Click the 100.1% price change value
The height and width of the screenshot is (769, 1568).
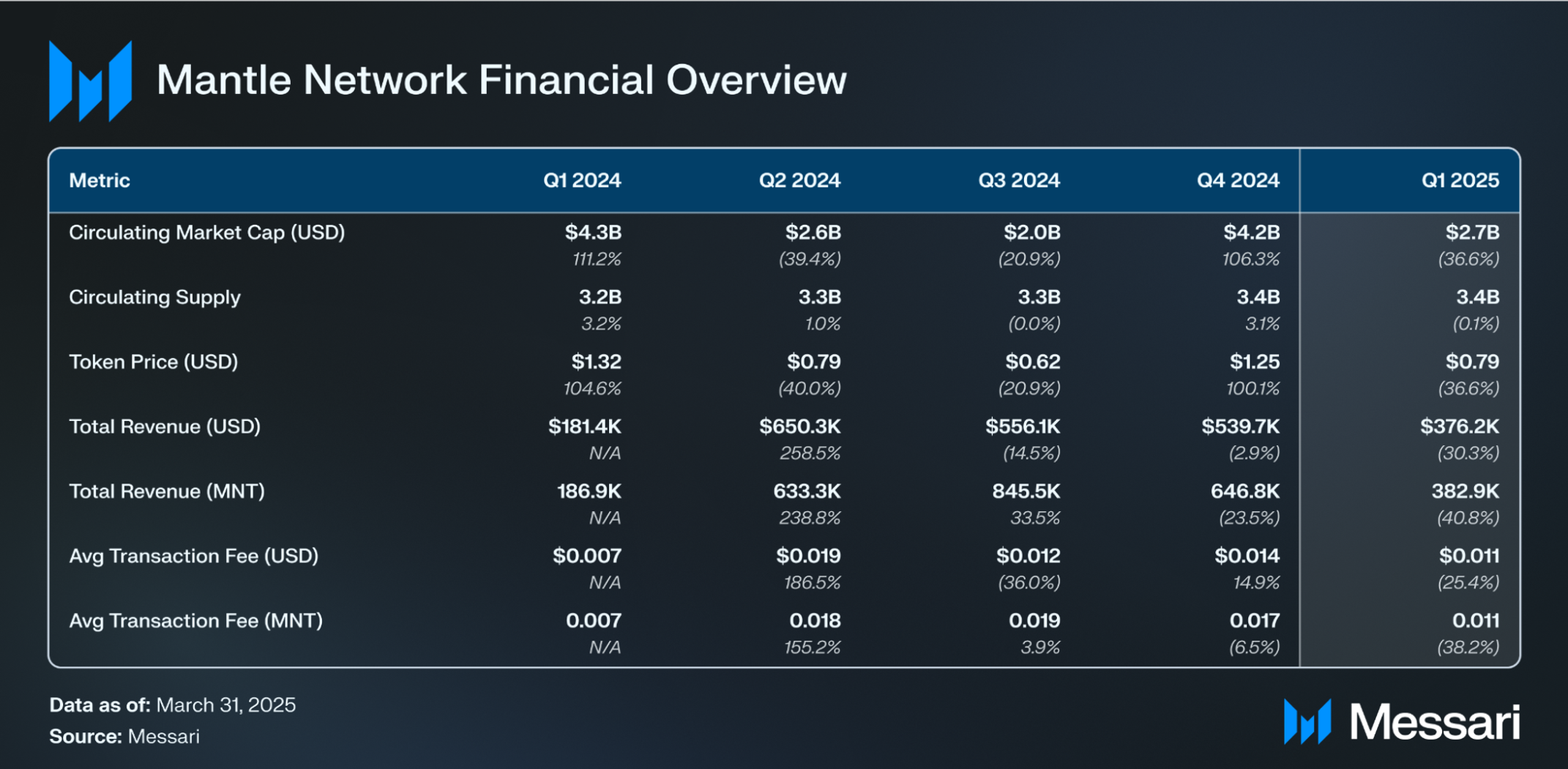point(1253,389)
